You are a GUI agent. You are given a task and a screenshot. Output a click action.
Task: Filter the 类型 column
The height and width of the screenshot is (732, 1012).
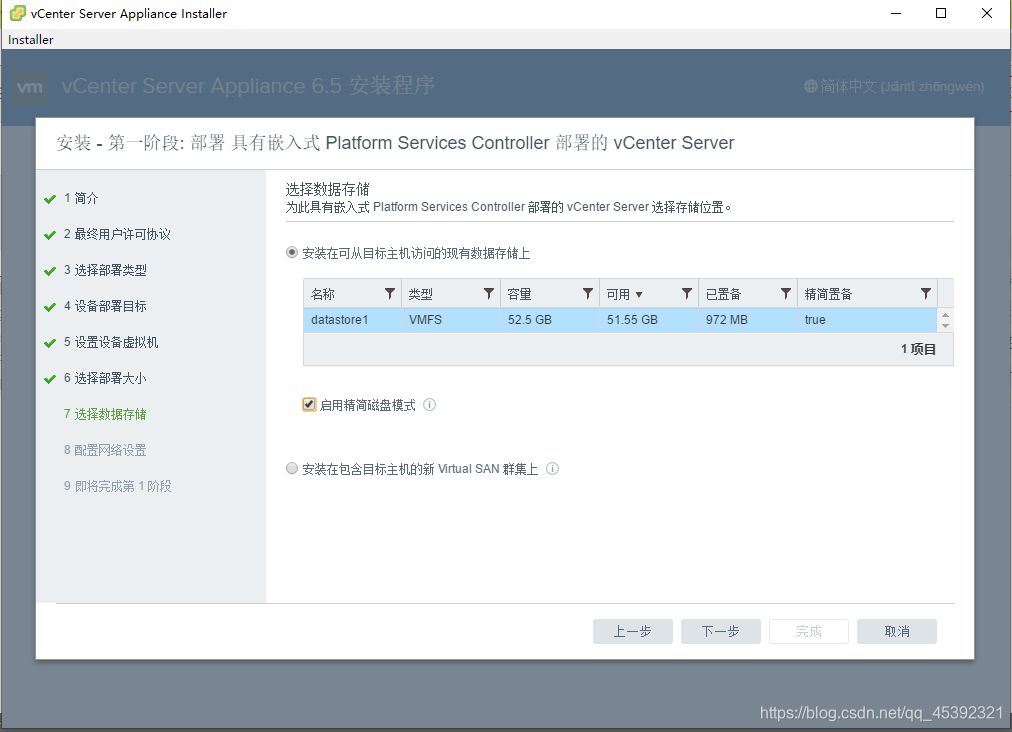[x=489, y=294]
